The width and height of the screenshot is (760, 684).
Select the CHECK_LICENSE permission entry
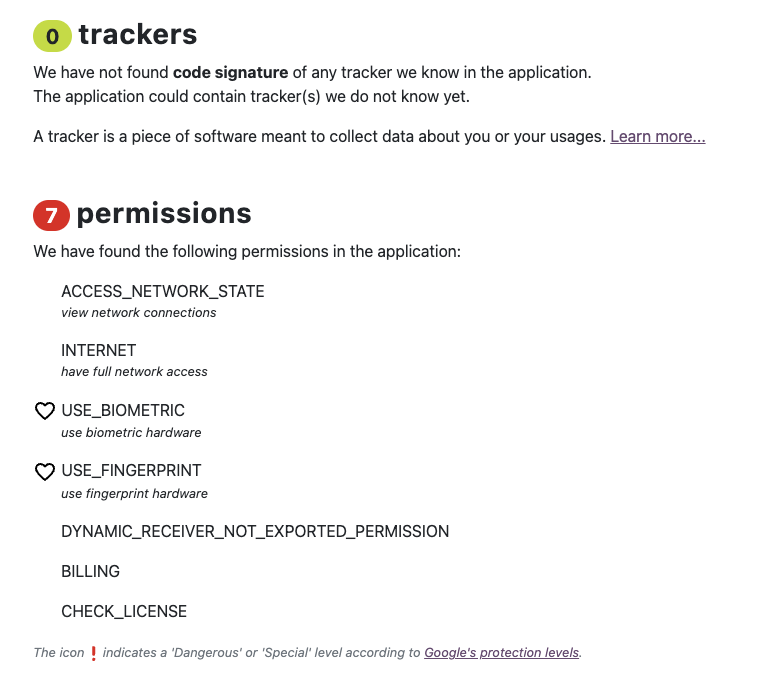[x=124, y=611]
